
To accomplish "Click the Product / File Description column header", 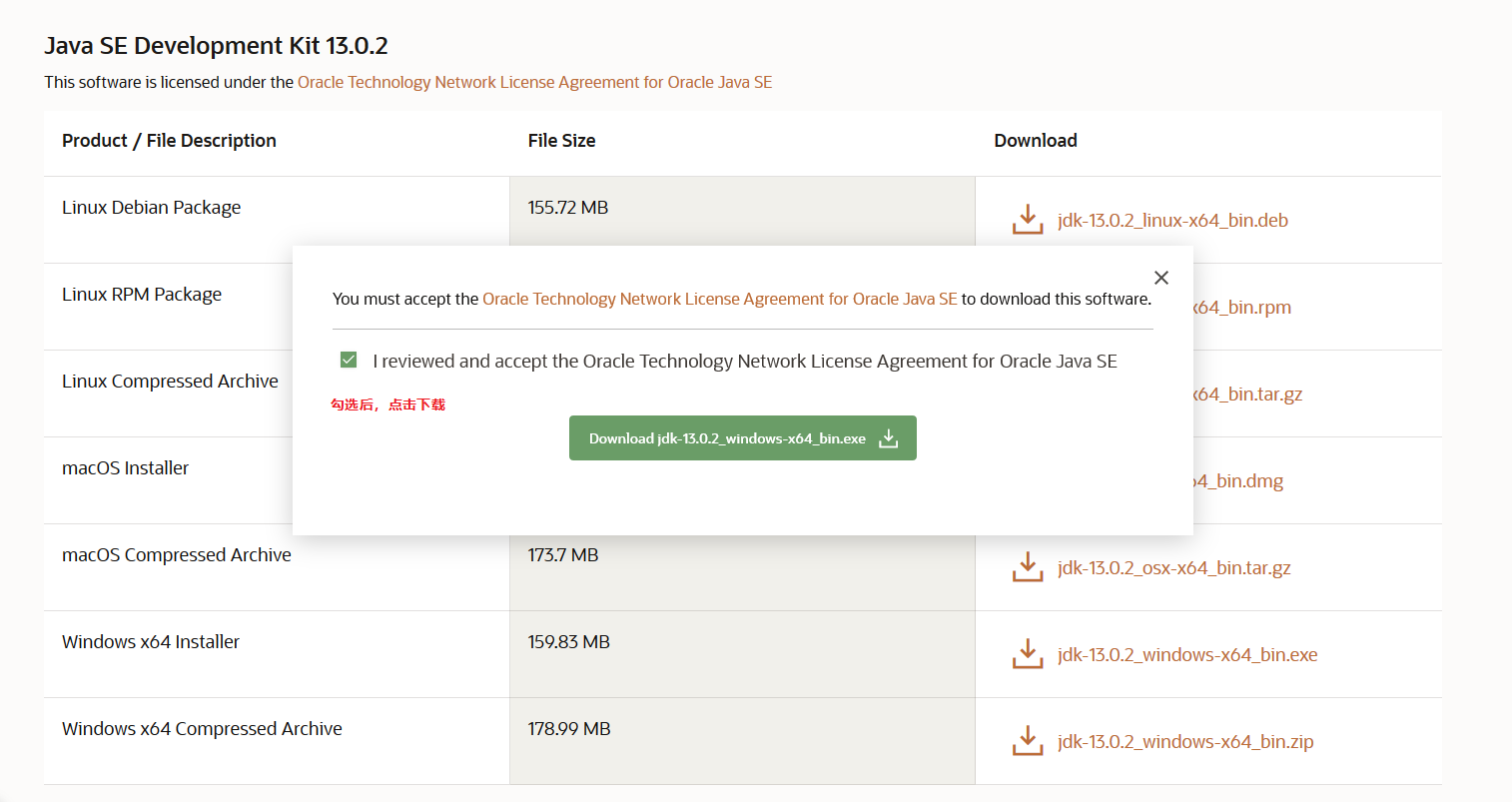I will coord(169,141).
